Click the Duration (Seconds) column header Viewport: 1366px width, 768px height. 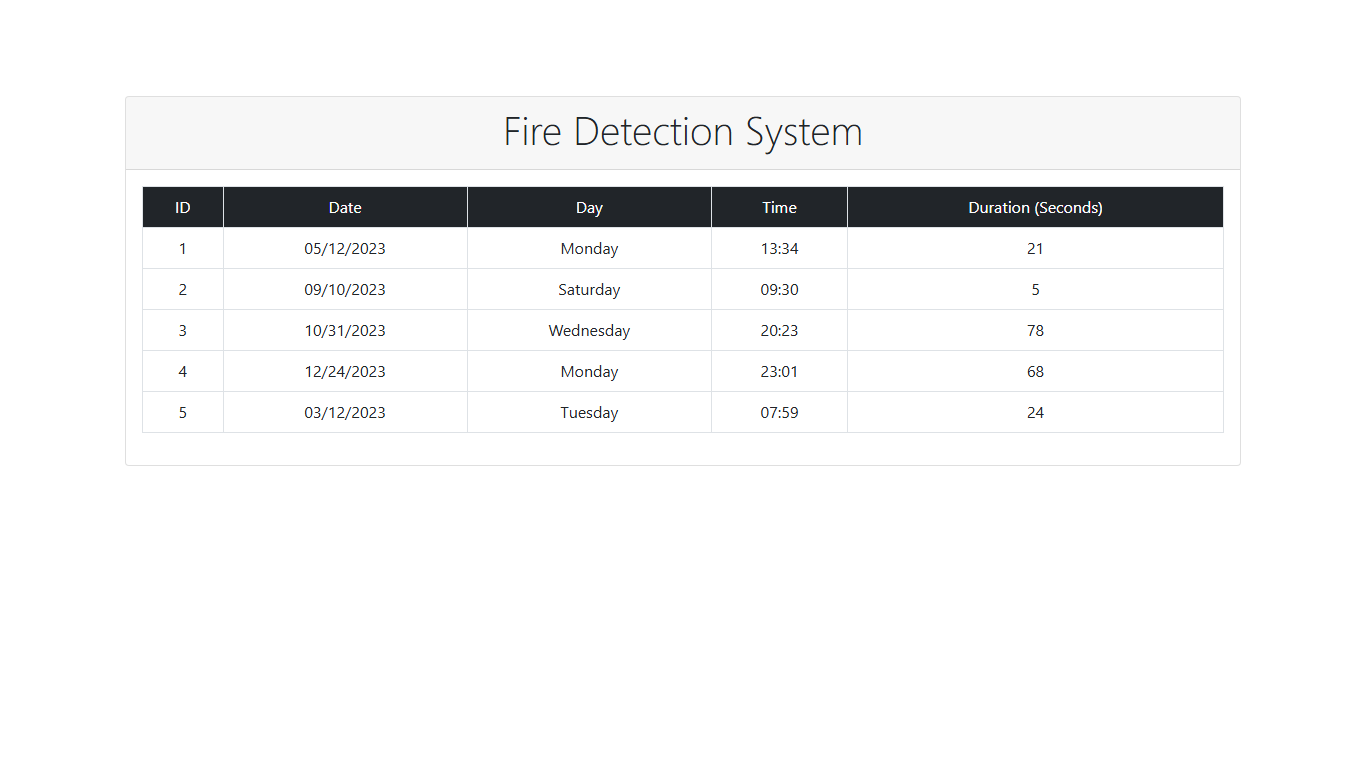coord(1035,207)
